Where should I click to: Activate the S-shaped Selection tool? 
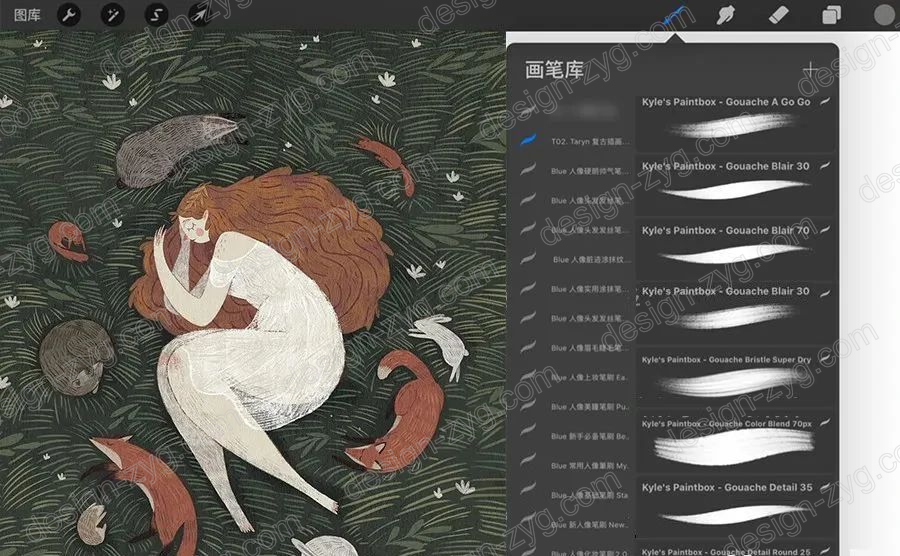(156, 14)
